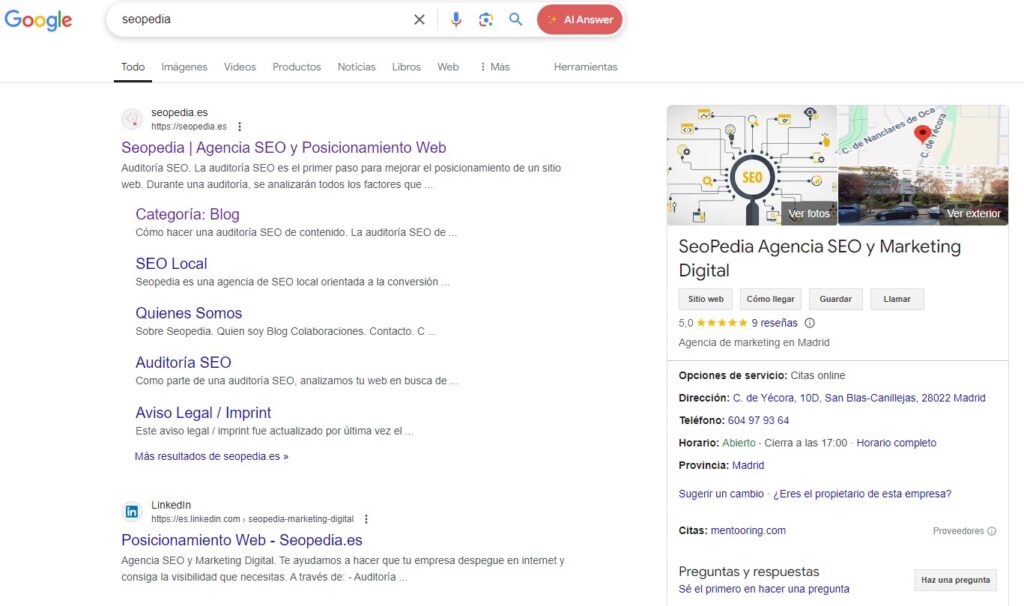
Task: Click the phone number 604 97 93 64
Action: (758, 421)
